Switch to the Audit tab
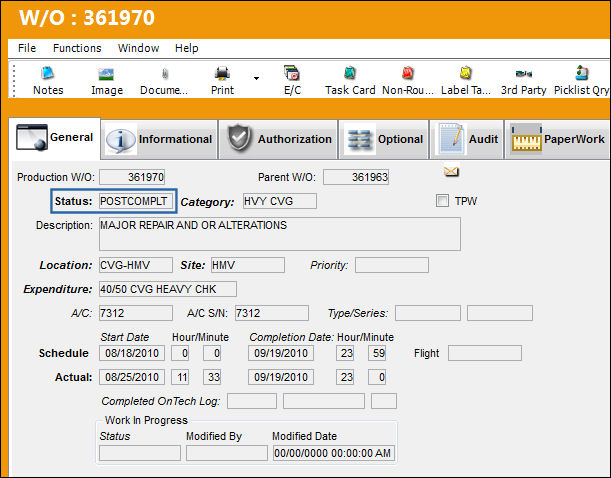Viewport: 611px width, 478px height. [467, 139]
